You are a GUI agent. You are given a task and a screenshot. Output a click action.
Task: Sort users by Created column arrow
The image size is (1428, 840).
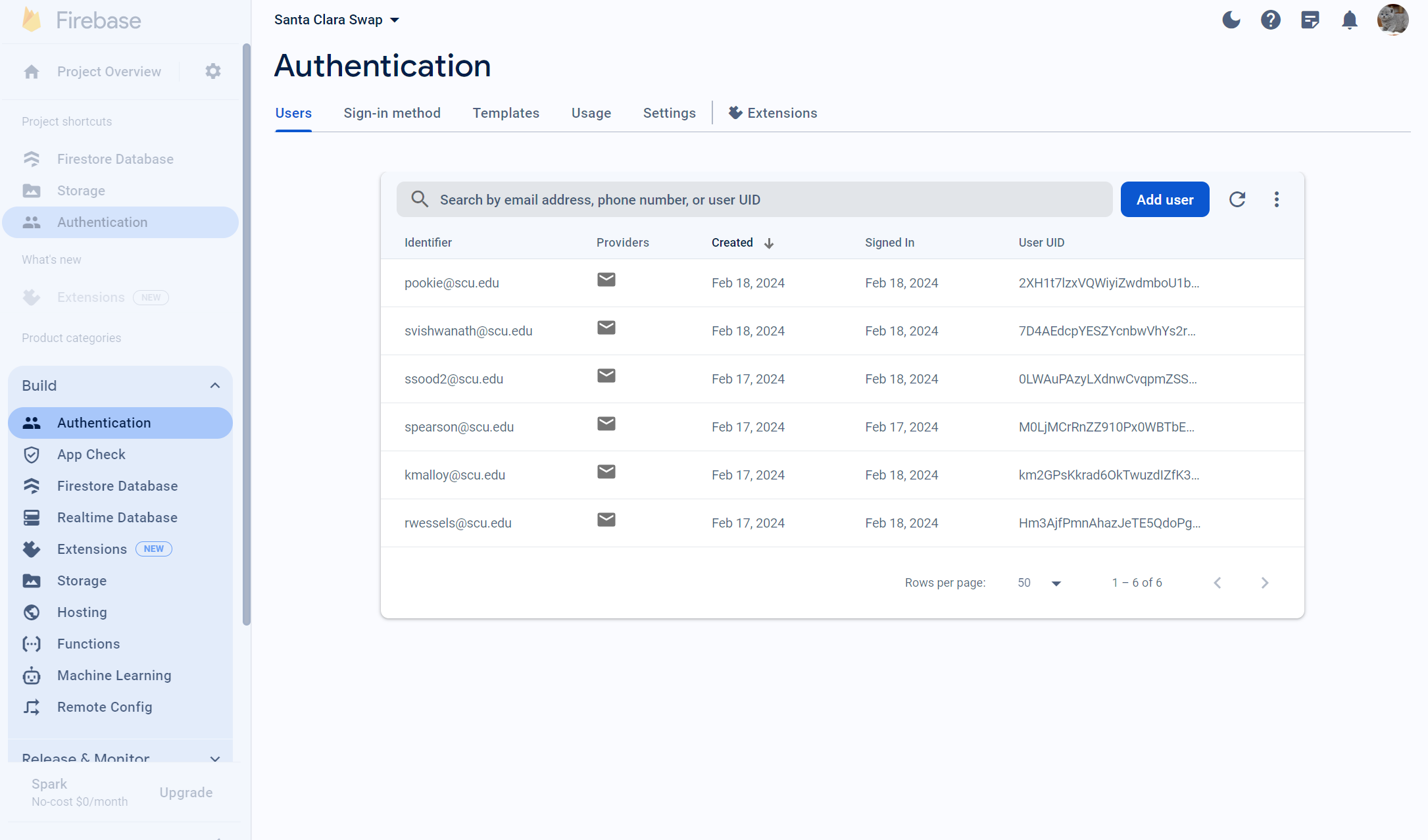[768, 243]
